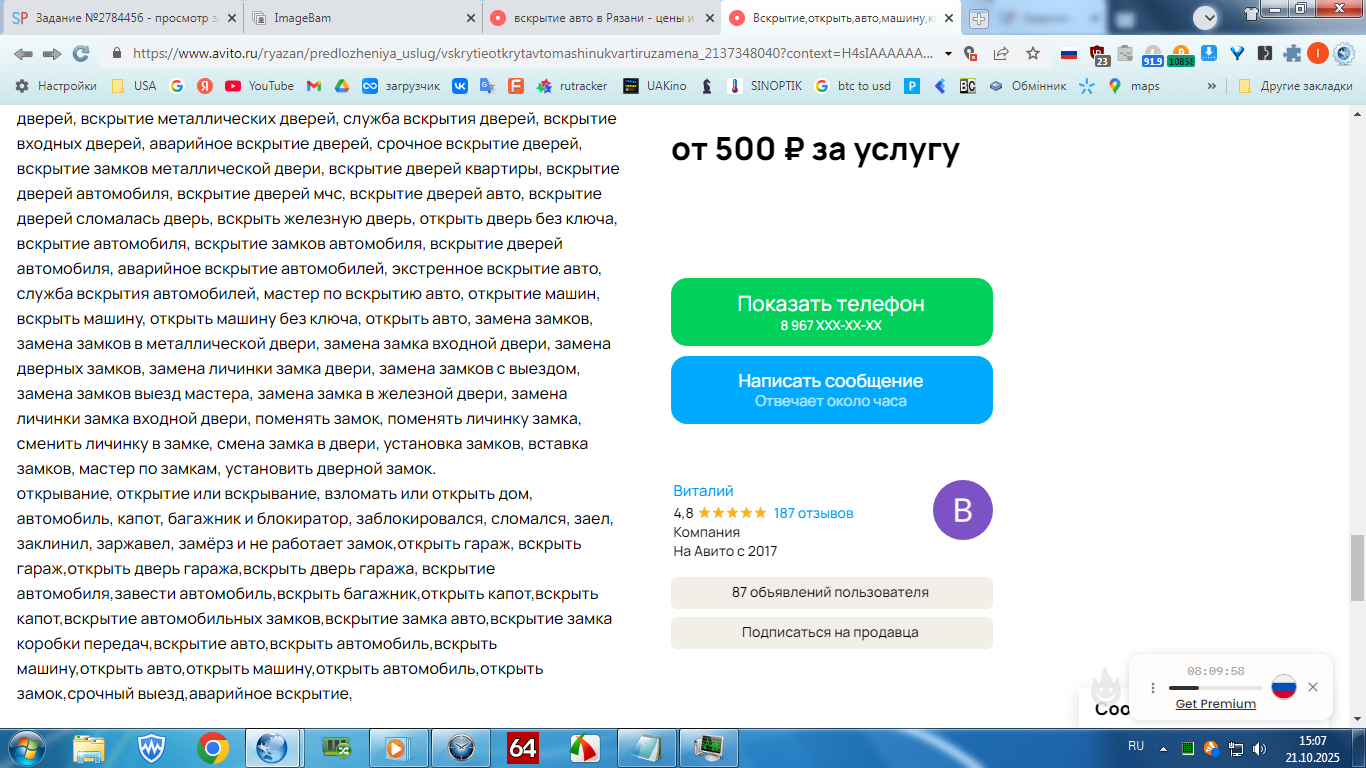This screenshot has width=1366, height=768.
Task: Open the Windows Start menu
Action: click(x=25, y=747)
